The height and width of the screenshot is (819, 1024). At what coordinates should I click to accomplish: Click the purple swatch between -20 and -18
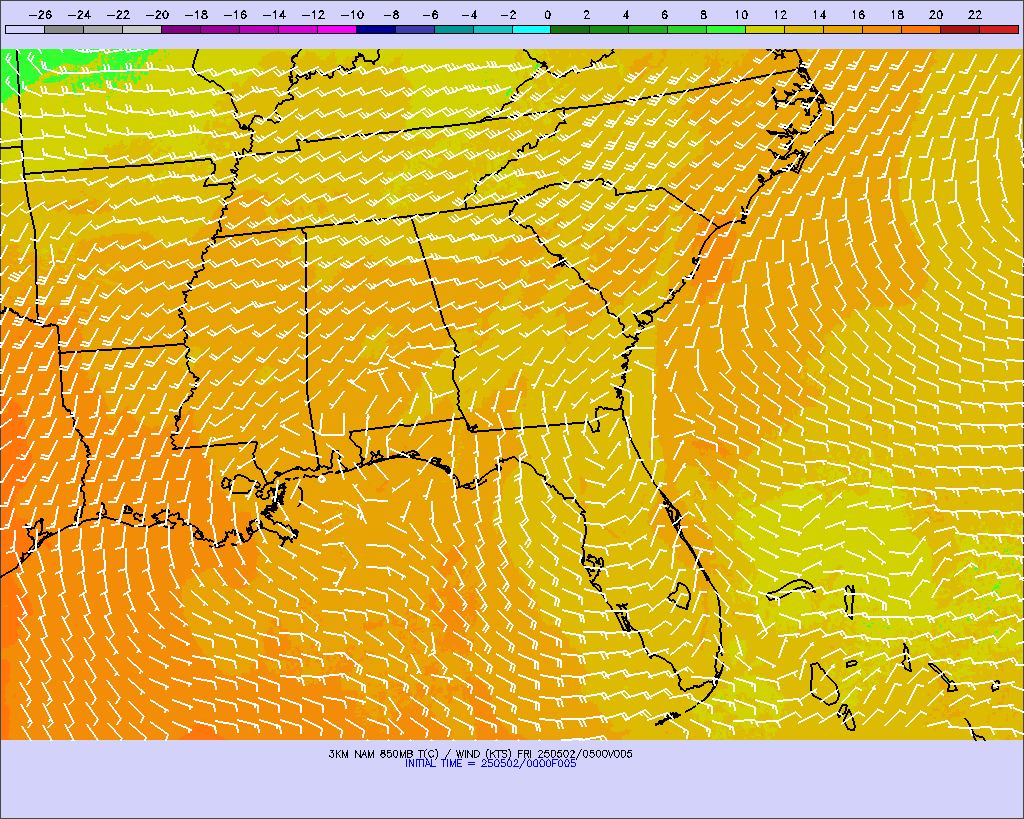(181, 29)
